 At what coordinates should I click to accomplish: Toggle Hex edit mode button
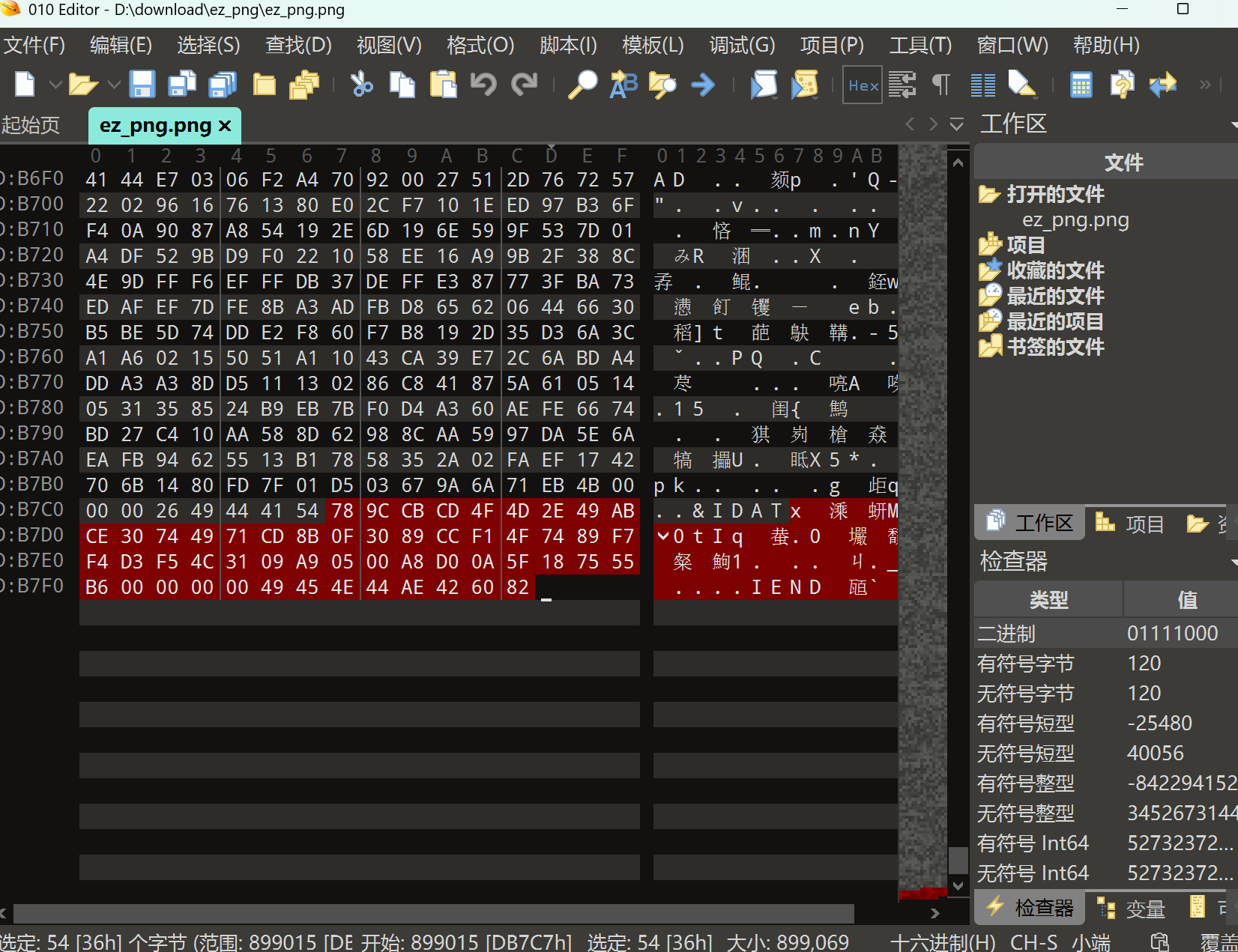[x=863, y=85]
